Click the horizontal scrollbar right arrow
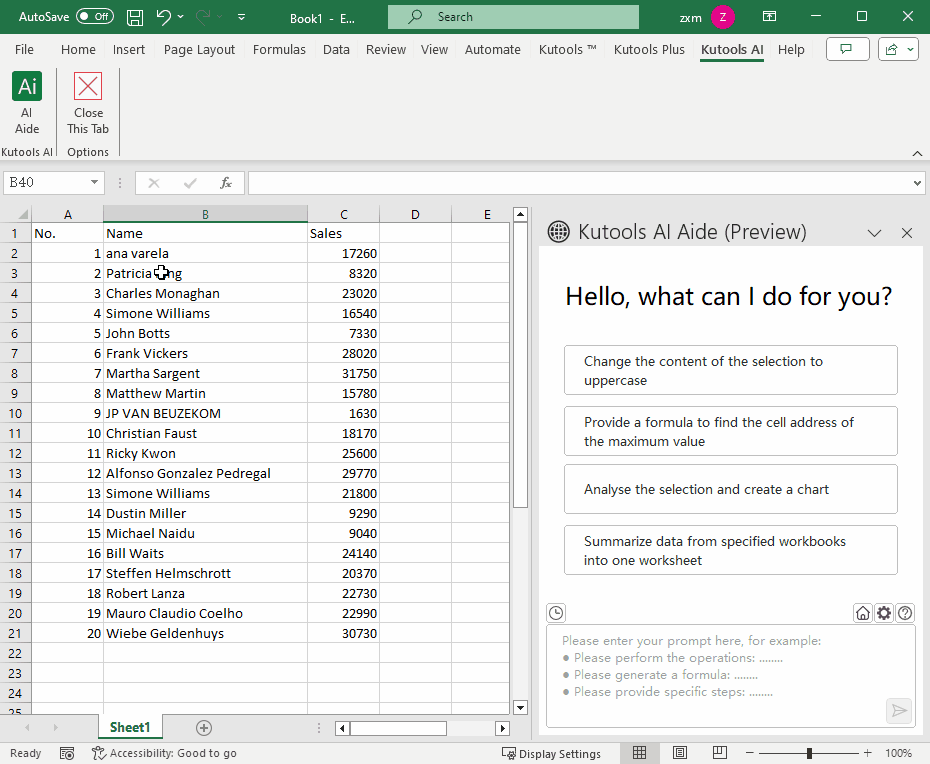Viewport: 930px width, 764px height. 502,728
